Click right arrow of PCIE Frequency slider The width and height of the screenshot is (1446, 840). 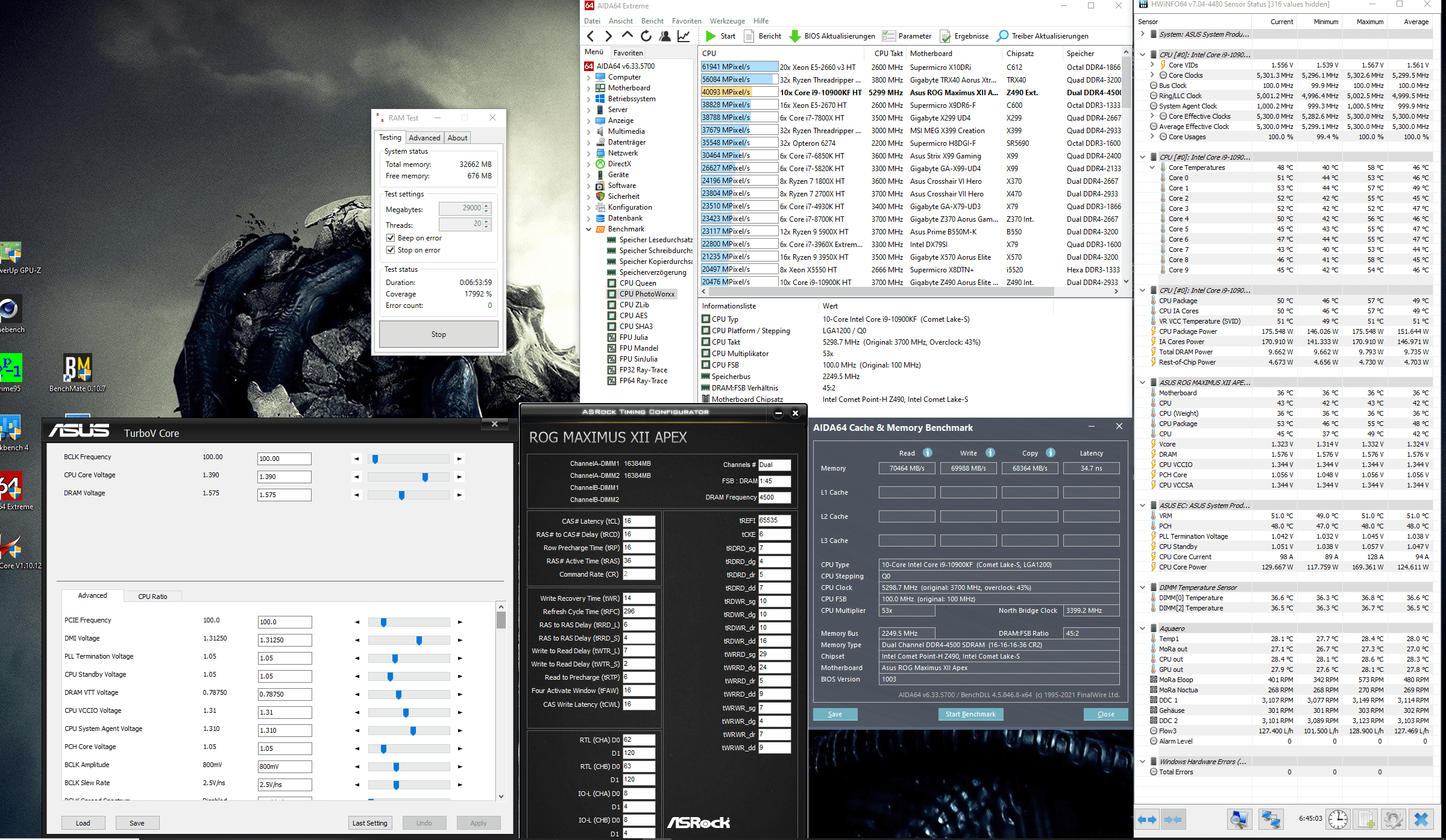460,622
